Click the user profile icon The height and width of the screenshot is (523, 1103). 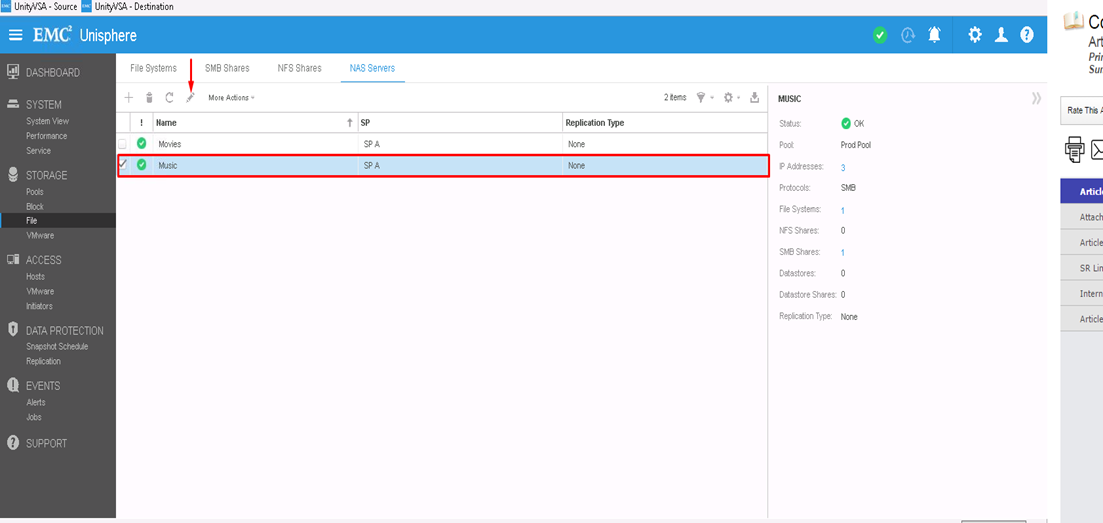click(x=1001, y=35)
